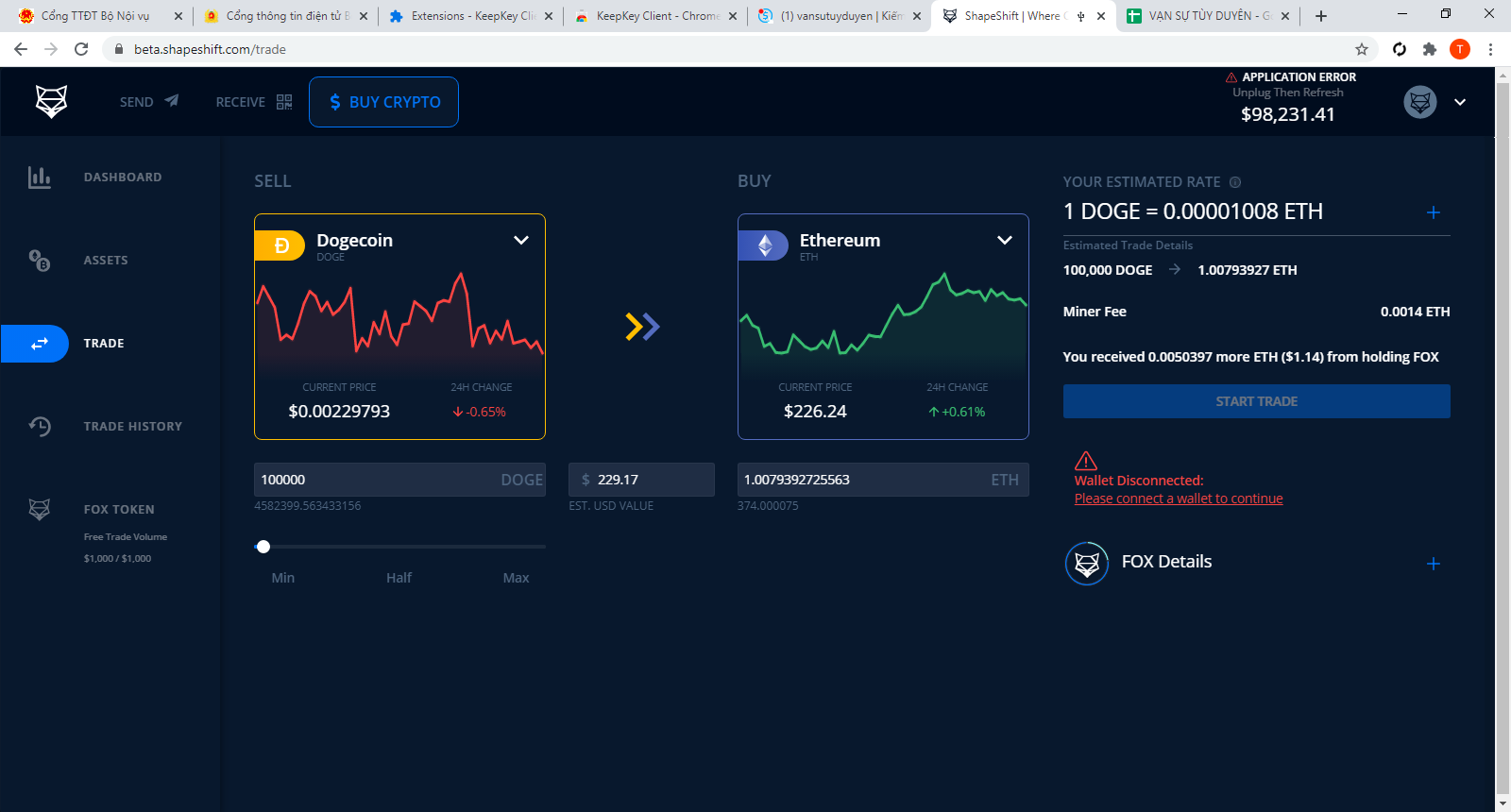Click the Dogecoin coin logo

[x=280, y=245]
